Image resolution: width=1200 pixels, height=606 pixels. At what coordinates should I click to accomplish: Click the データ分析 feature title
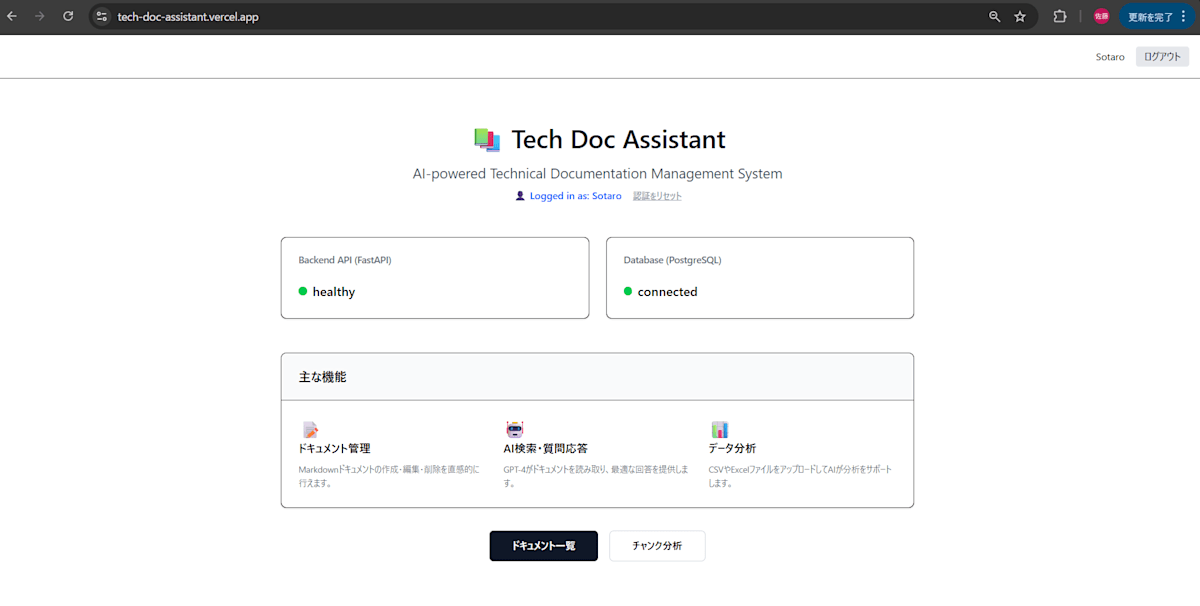pos(732,448)
